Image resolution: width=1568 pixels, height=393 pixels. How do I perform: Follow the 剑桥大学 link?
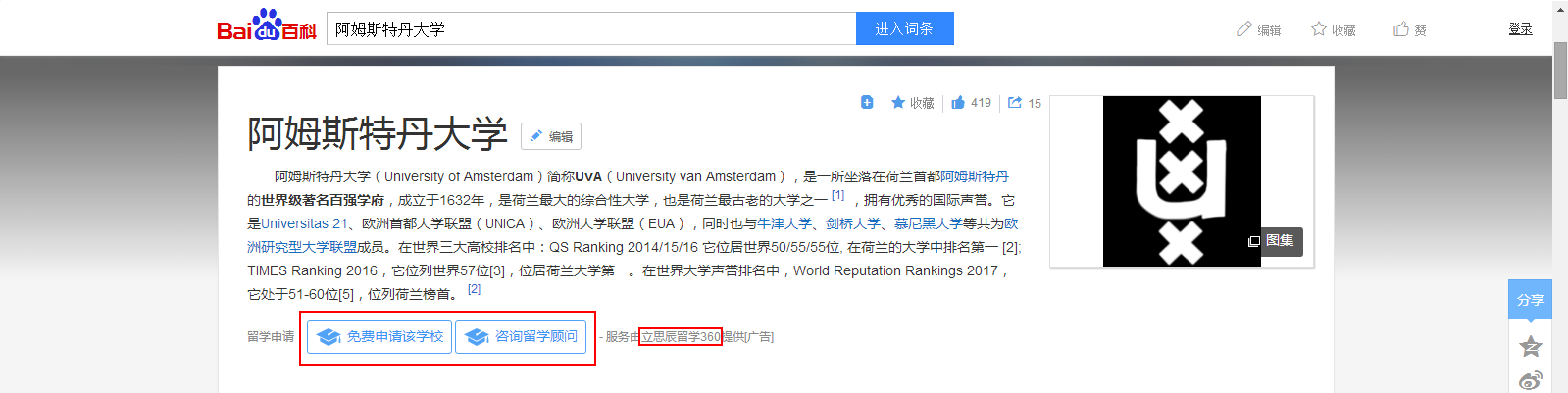[853, 223]
